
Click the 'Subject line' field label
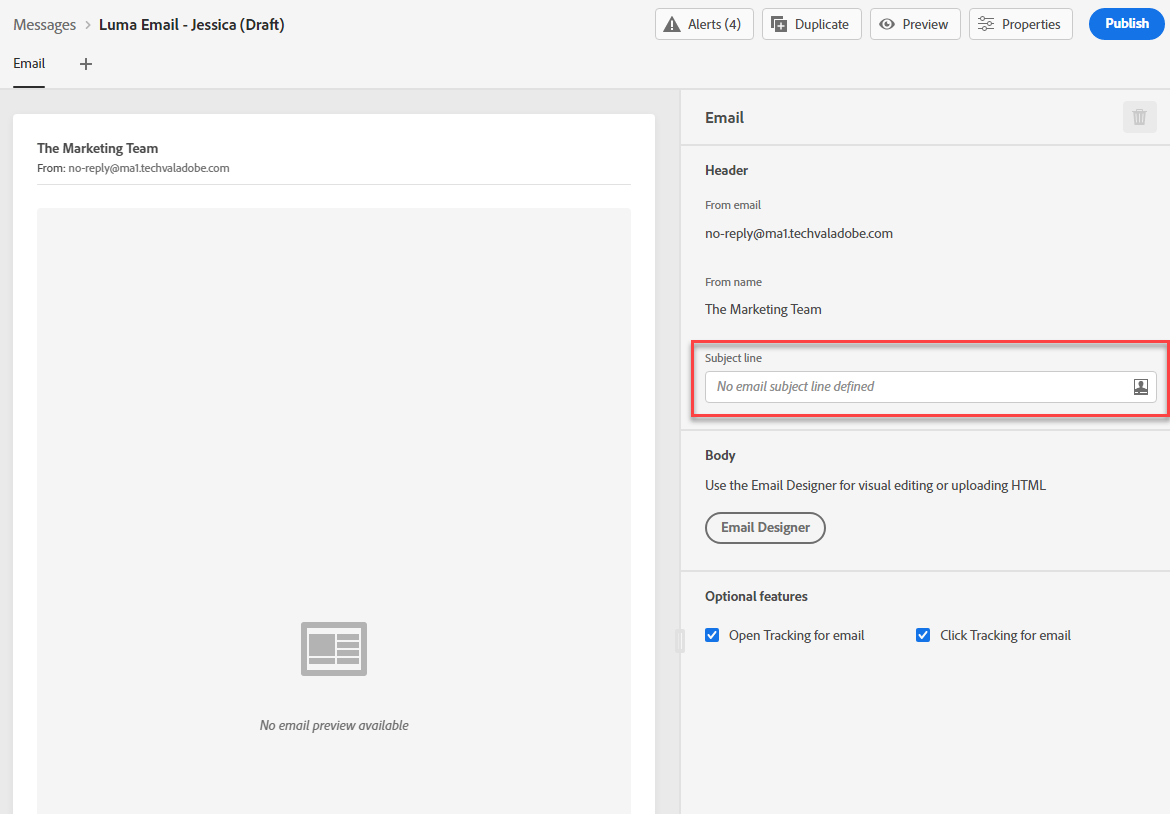point(733,358)
